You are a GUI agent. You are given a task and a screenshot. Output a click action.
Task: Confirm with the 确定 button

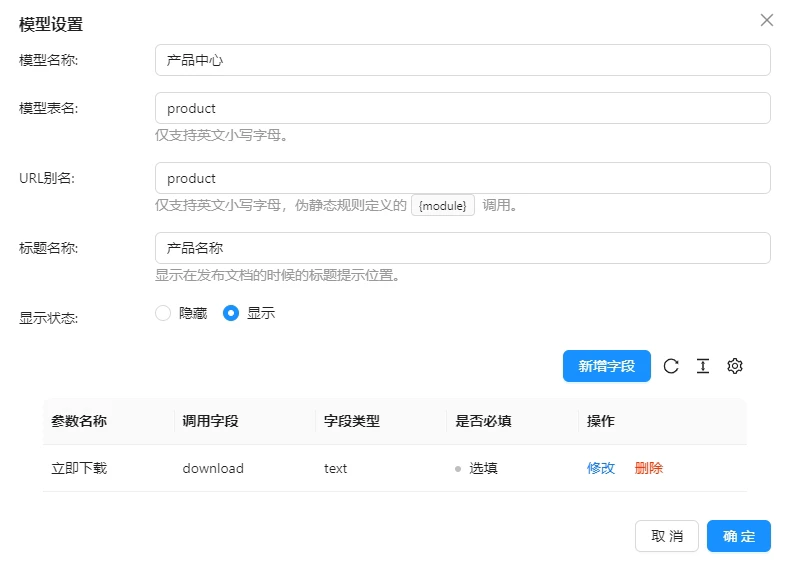(739, 536)
